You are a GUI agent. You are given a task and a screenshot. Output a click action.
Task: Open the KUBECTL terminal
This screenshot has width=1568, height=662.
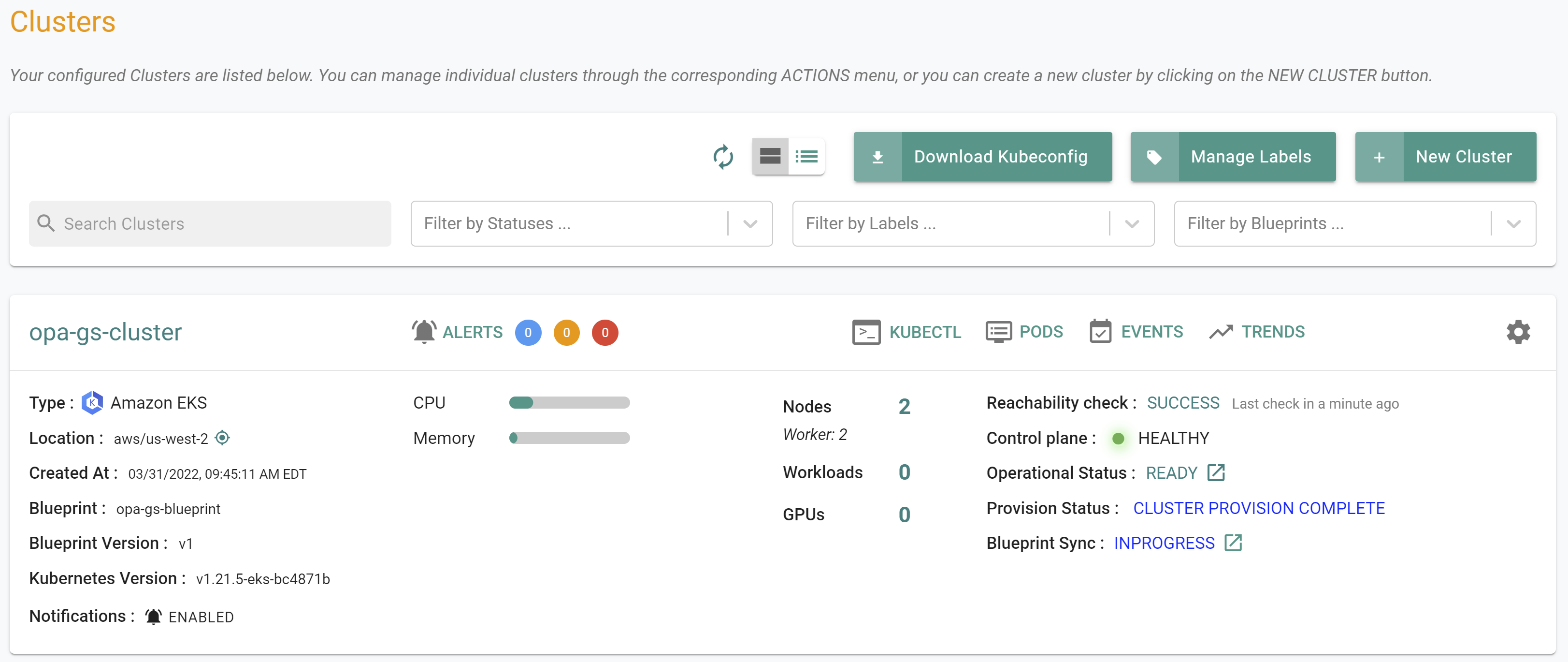tap(906, 332)
